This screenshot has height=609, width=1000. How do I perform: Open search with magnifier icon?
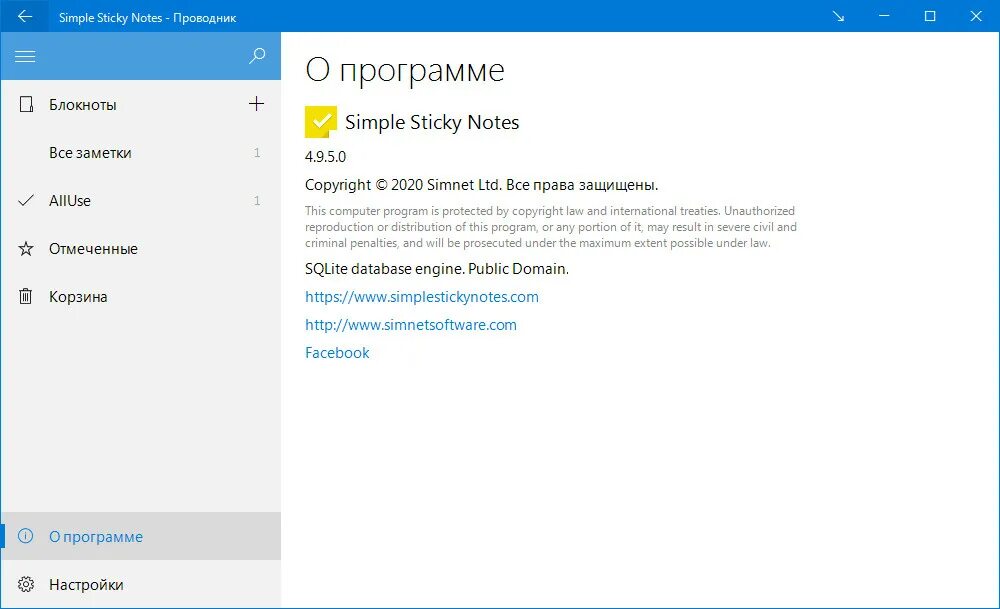click(257, 56)
